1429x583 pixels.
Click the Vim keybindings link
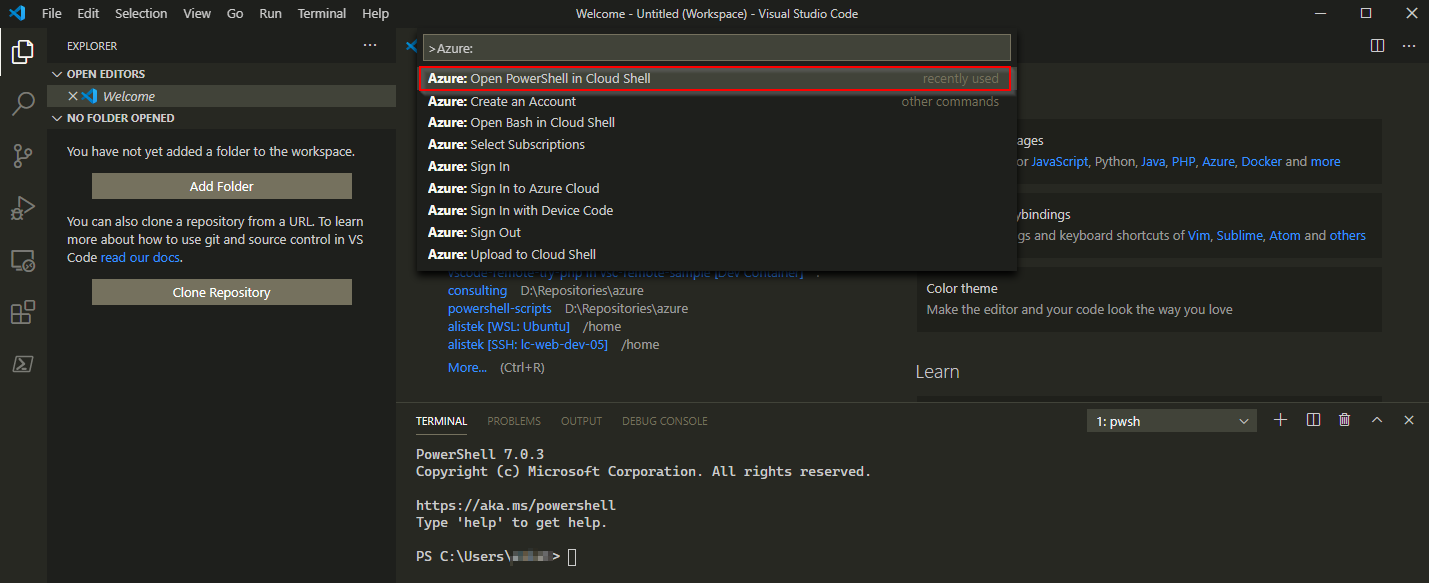[x=1198, y=235]
